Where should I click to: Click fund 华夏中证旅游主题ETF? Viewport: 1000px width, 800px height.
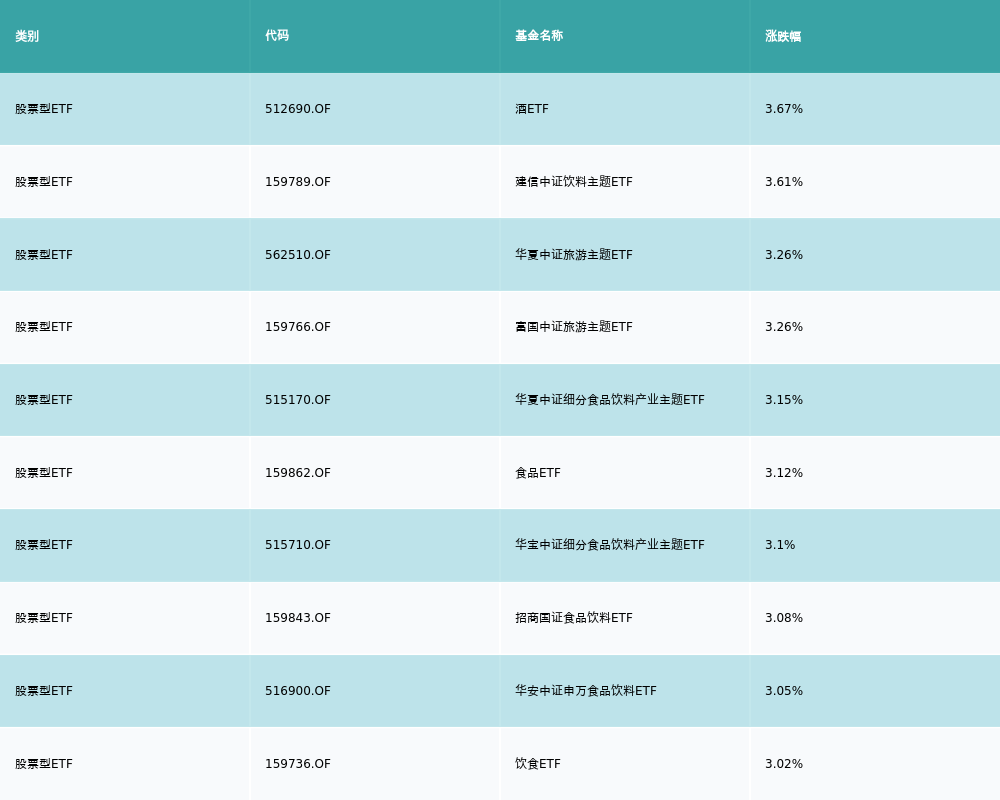tap(574, 255)
